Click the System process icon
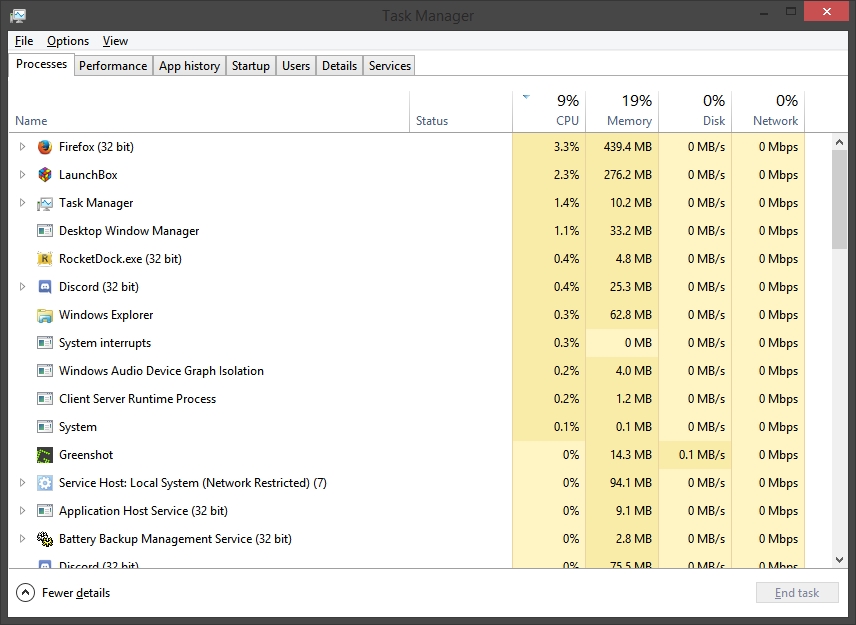This screenshot has height=625, width=856. click(x=45, y=427)
